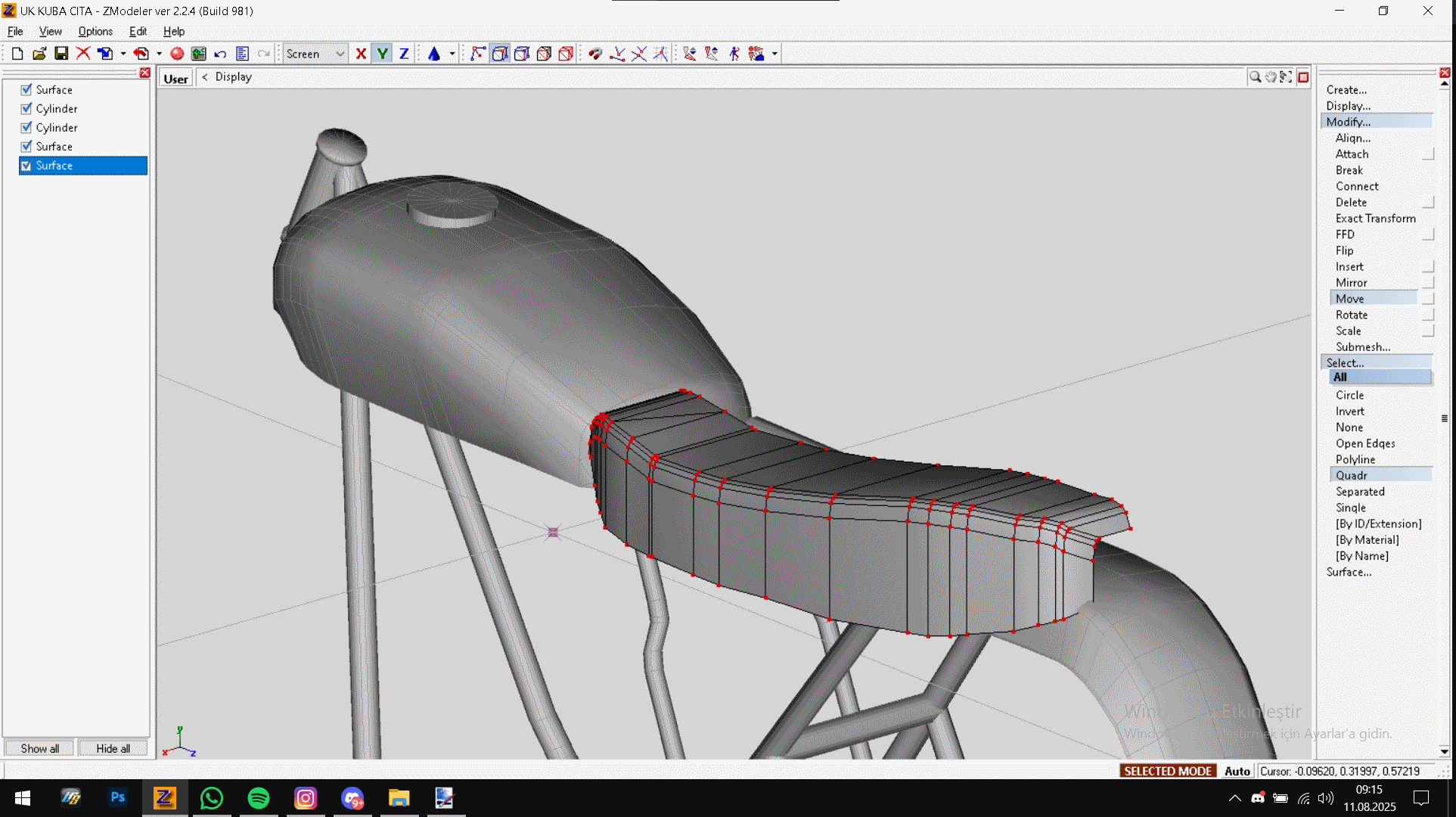Click the Show all button
1456x817 pixels.
pyautogui.click(x=39, y=748)
